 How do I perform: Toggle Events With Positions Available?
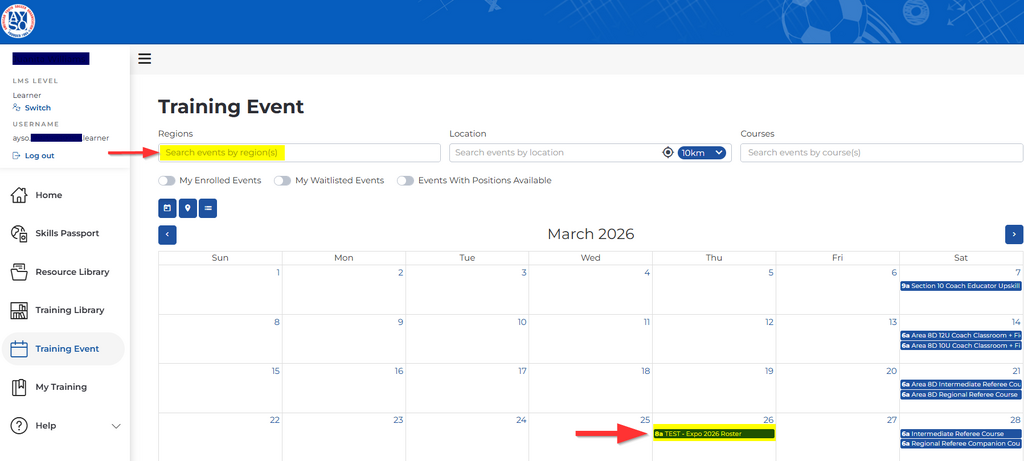405,181
